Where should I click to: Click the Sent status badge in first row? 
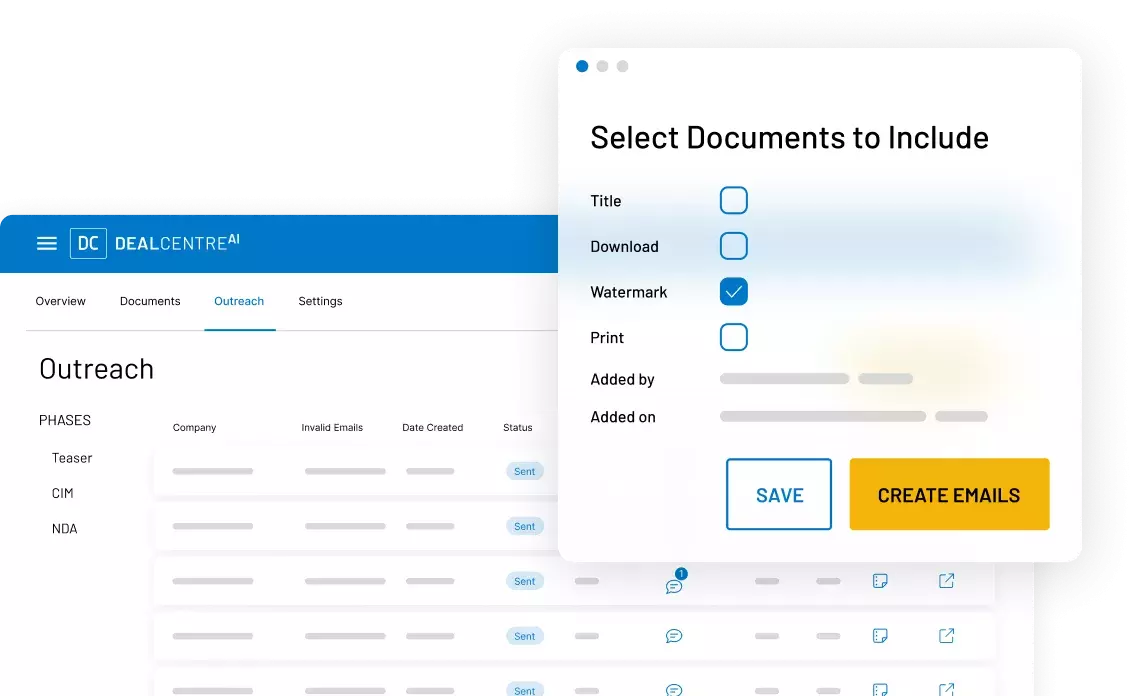pyautogui.click(x=525, y=471)
